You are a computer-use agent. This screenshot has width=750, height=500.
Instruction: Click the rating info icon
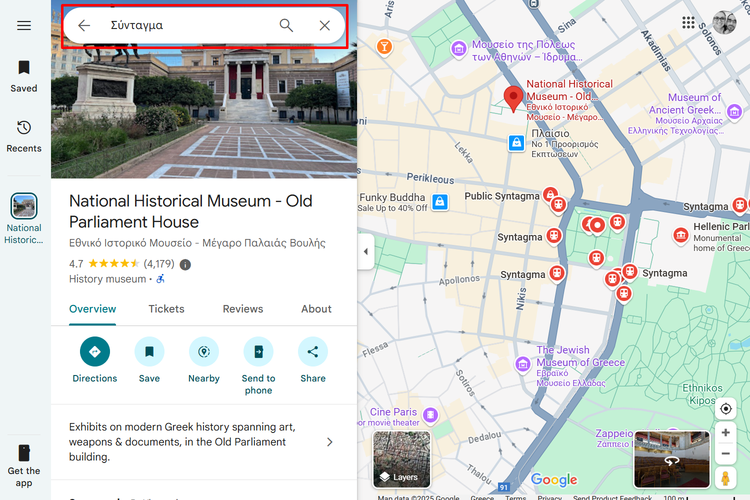[186, 264]
